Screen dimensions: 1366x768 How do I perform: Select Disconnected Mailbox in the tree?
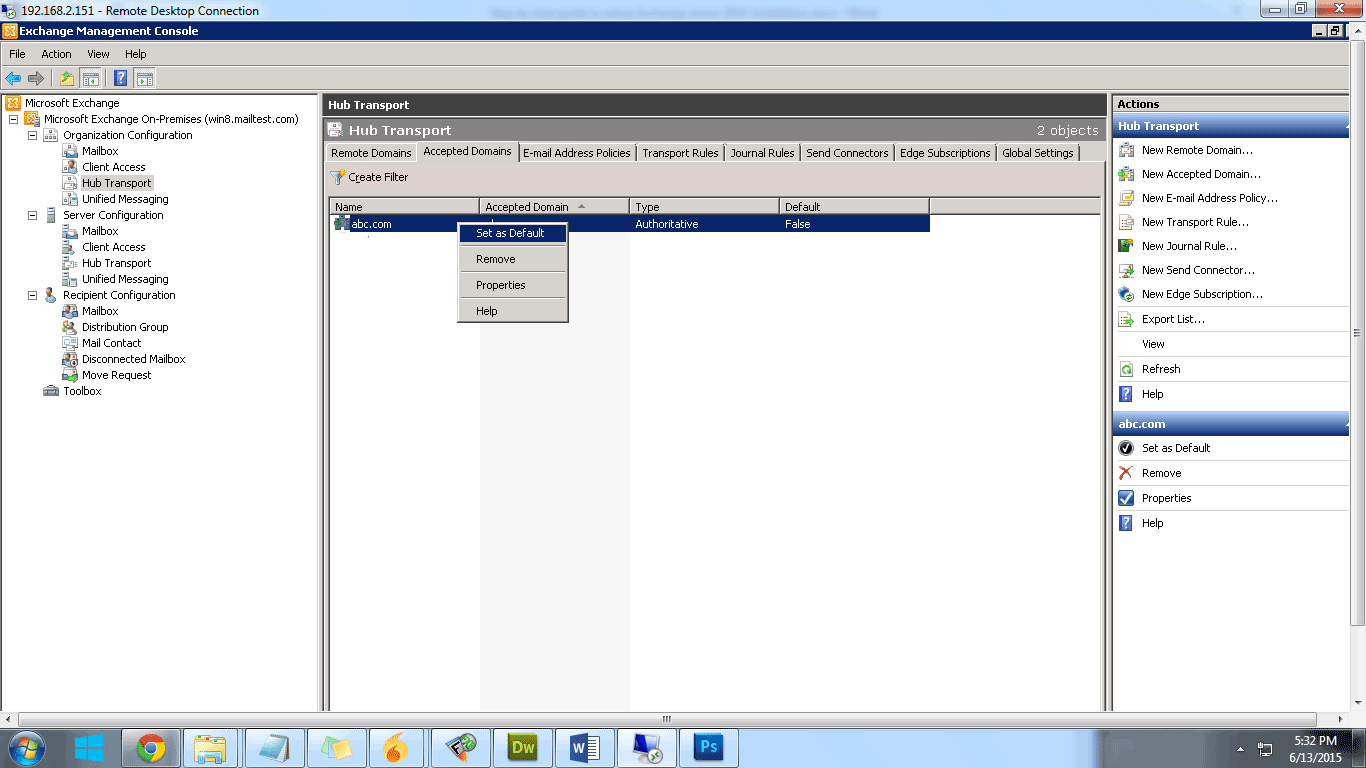133,359
